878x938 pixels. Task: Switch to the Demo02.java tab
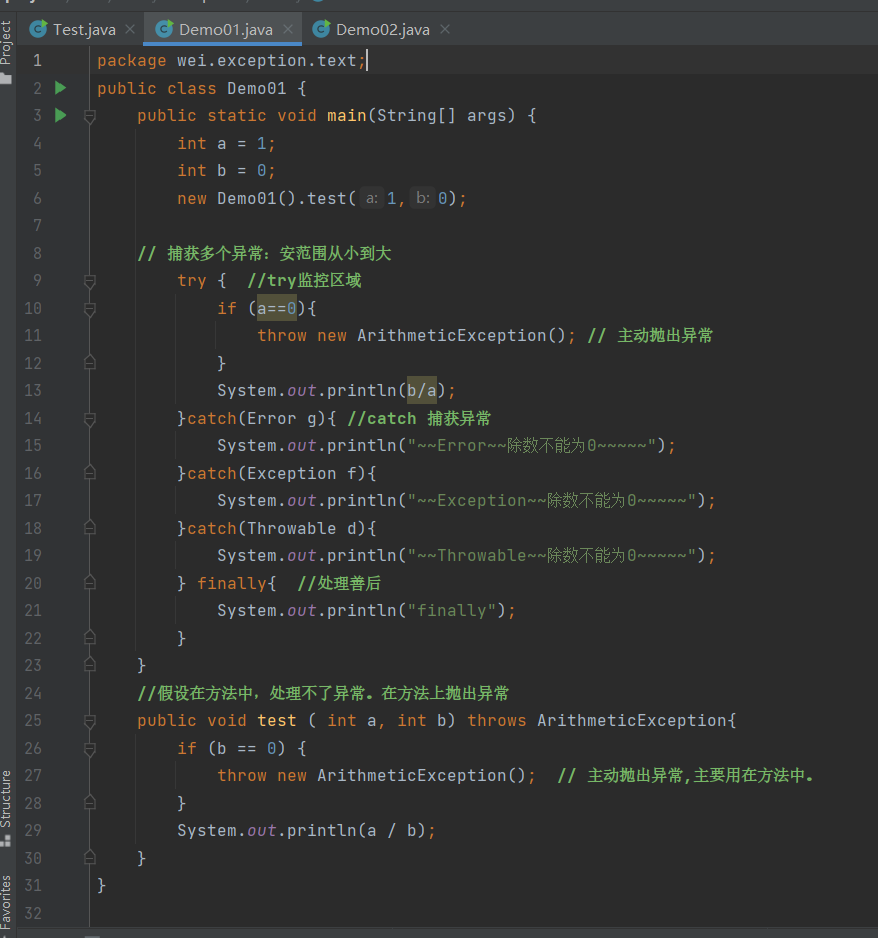click(383, 29)
